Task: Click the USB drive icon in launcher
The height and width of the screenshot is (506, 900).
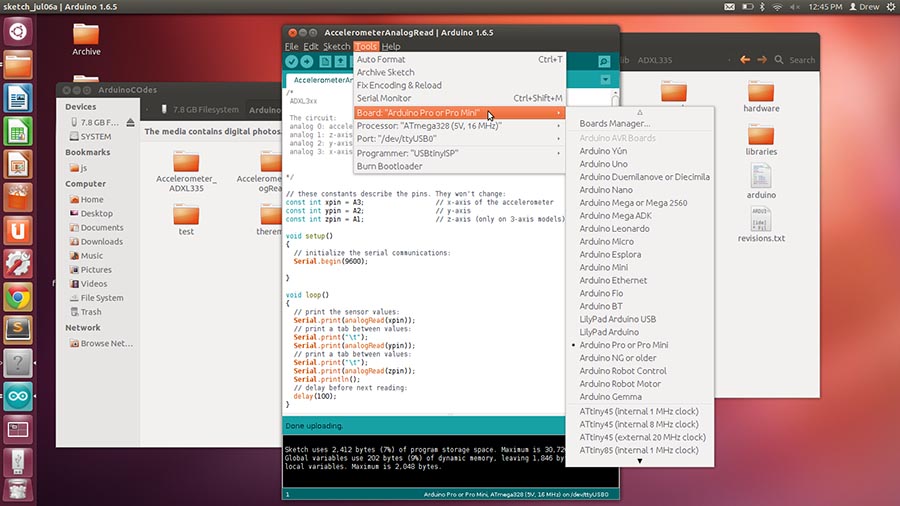Action: [x=18, y=462]
